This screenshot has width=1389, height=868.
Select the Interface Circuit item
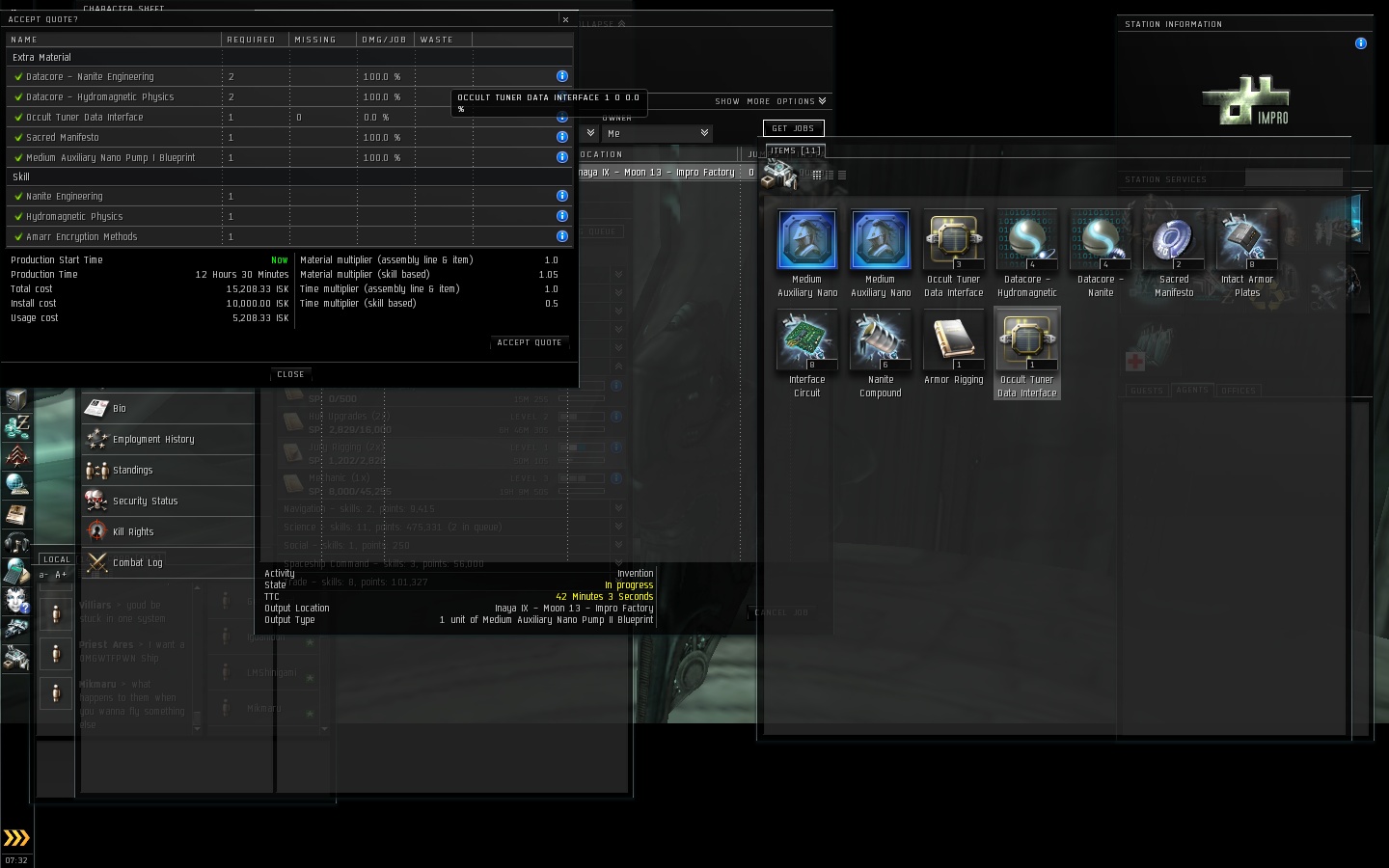(x=806, y=354)
